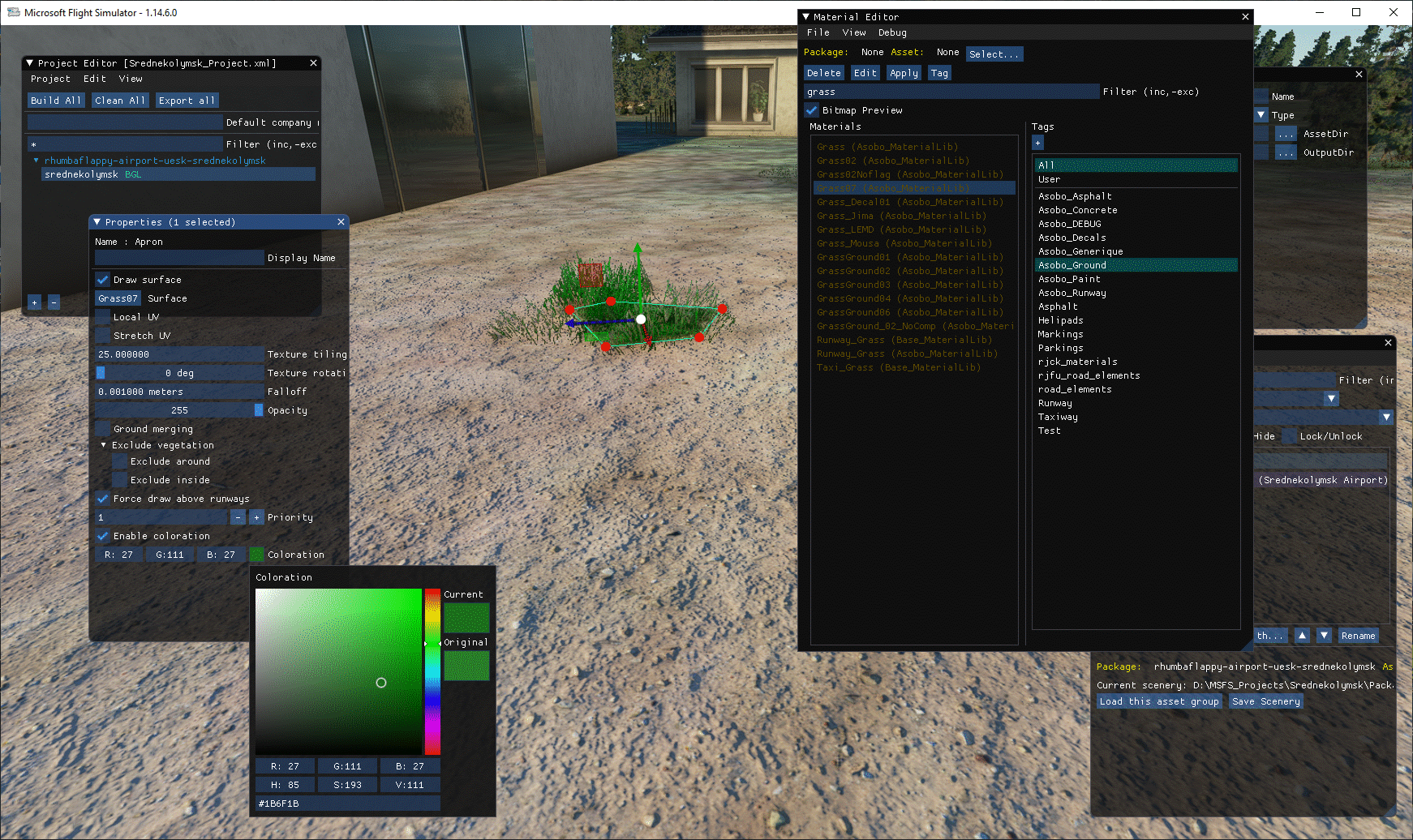Move scenery object down with arrow
This screenshot has width=1413, height=840.
coord(1324,636)
